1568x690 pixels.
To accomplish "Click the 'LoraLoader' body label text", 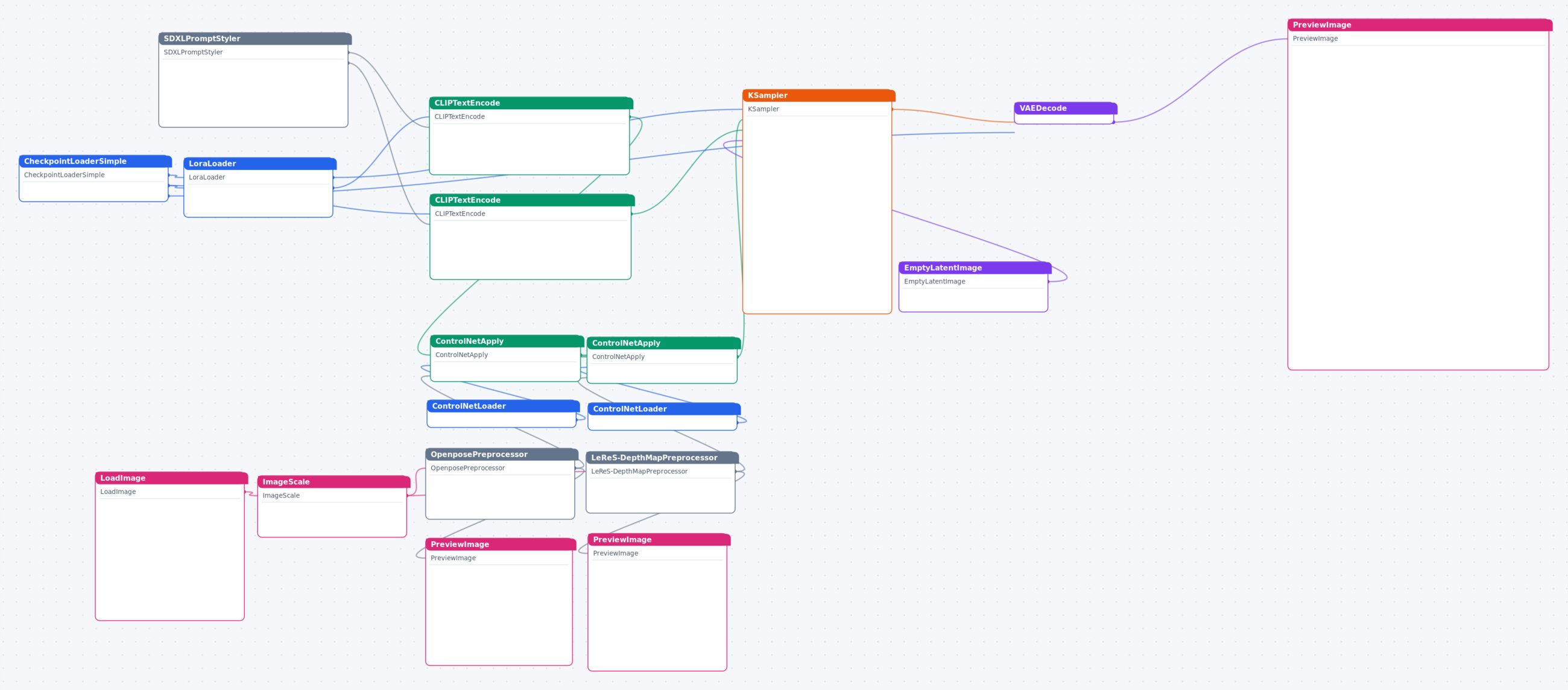I will (206, 177).
